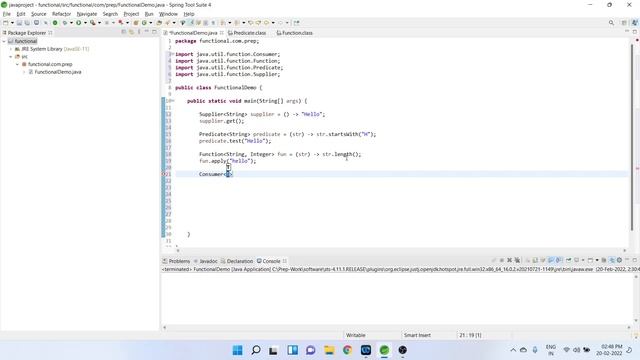The image size is (640, 360).
Task: Switch to the Java perspective icon
Action: (634, 22)
